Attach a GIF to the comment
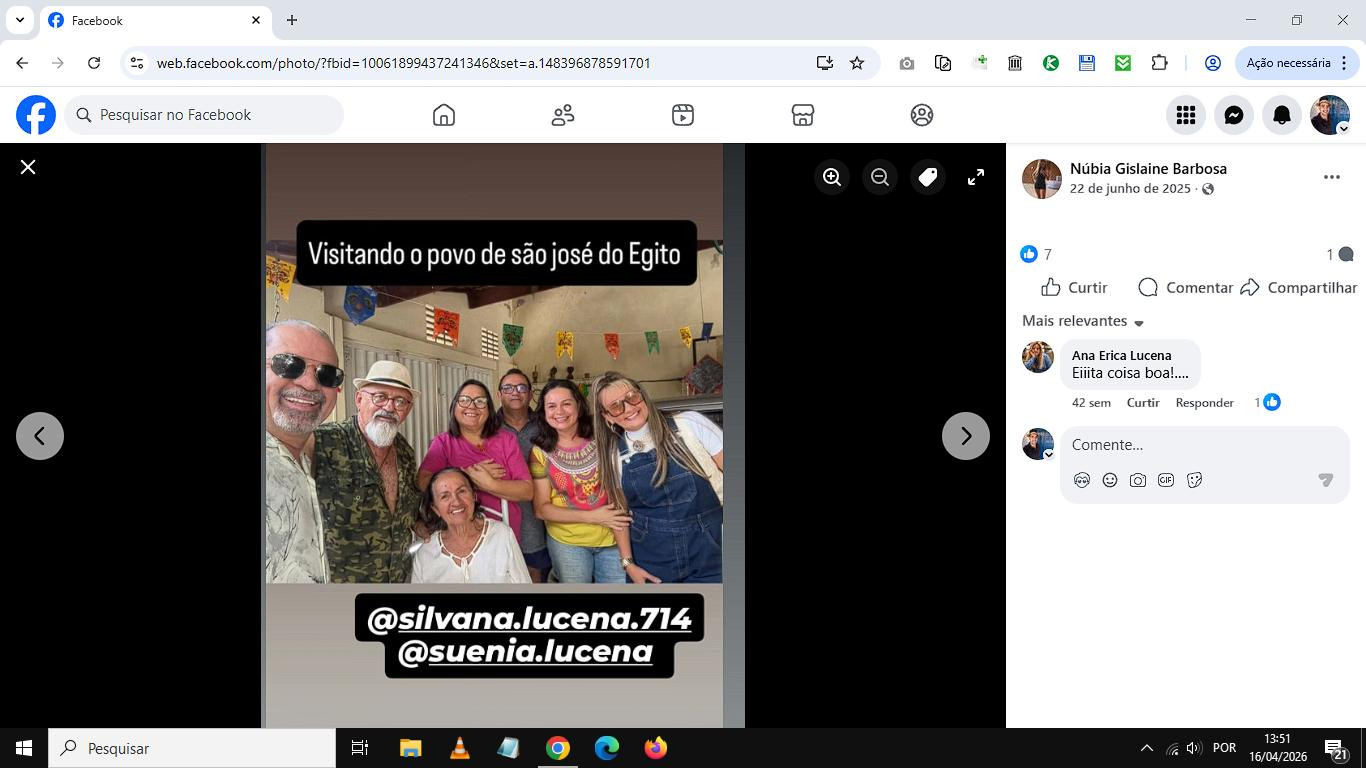Viewport: 1366px width, 768px height. [1166, 480]
